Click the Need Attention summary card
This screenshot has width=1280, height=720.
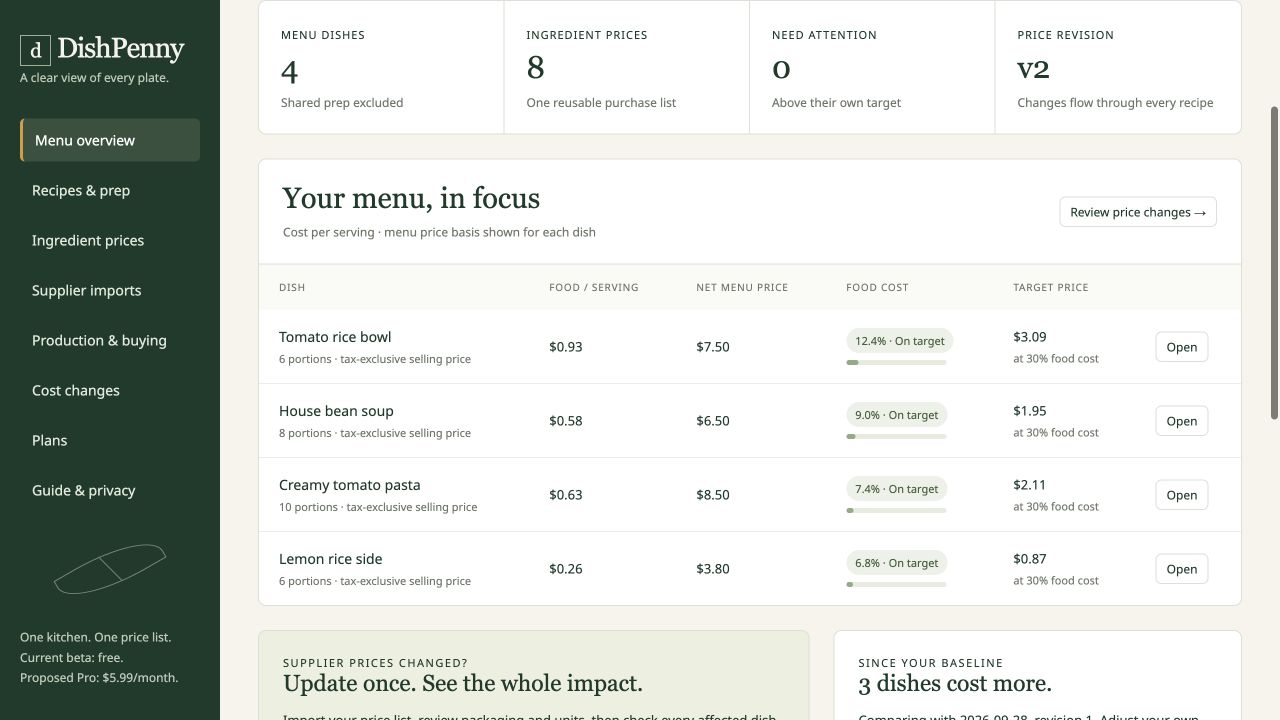coord(872,67)
